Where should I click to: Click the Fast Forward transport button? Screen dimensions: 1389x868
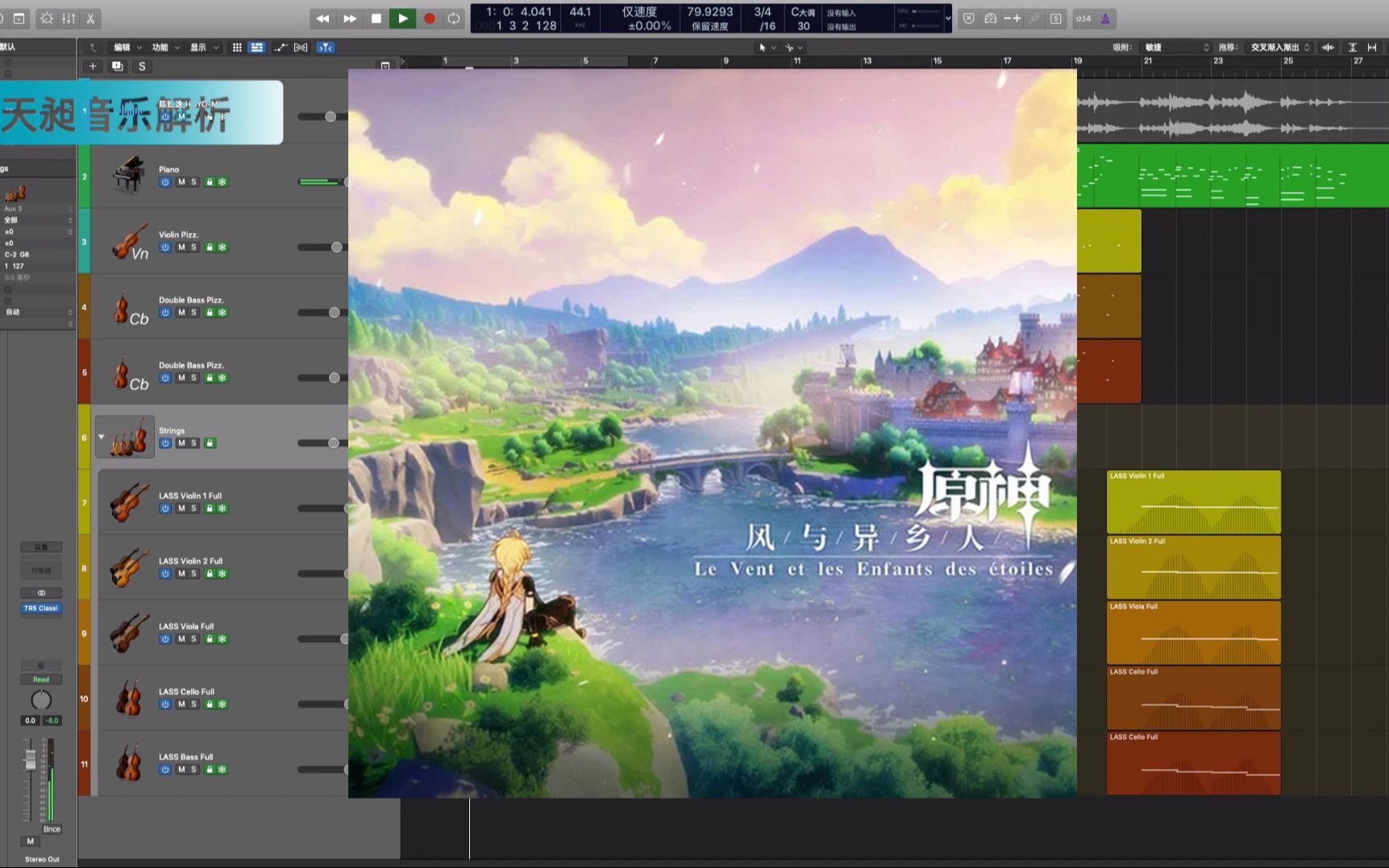pos(350,19)
